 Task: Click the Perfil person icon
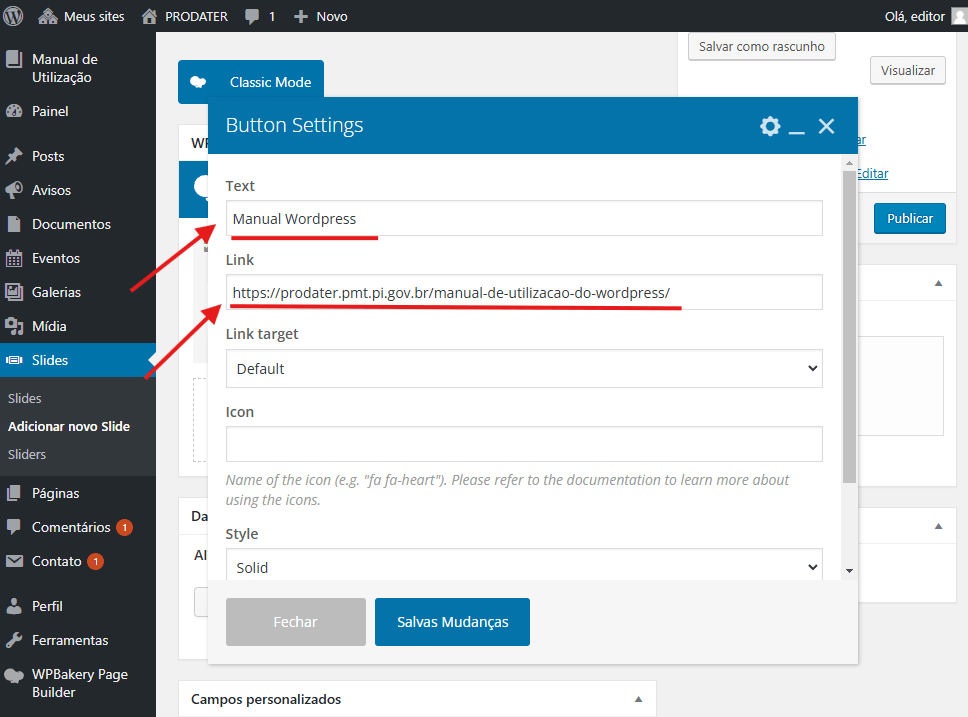click(14, 606)
